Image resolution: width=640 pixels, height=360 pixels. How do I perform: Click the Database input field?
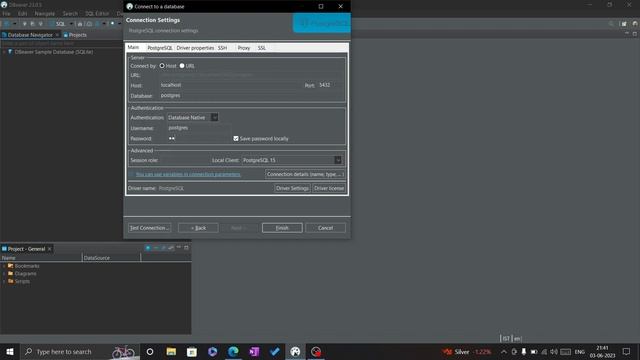(x=251, y=95)
